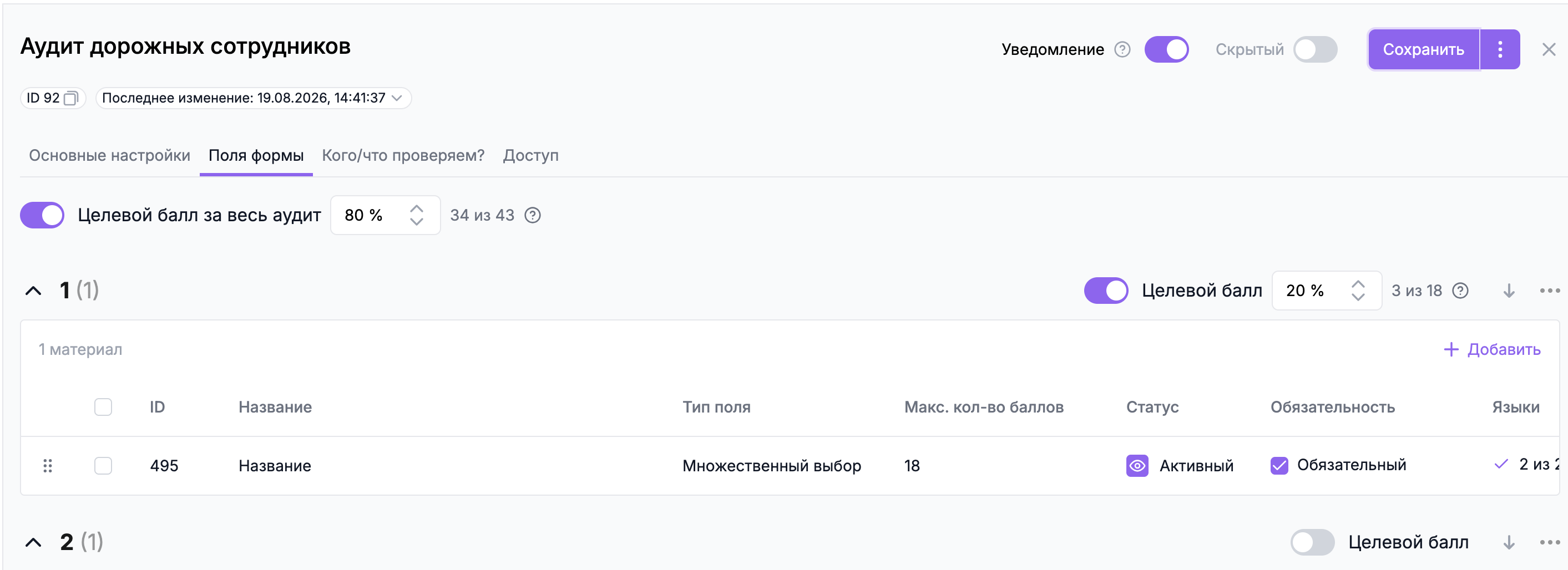Move section 1 down with the arrow
This screenshot has width=1568, height=570.
coord(1509,291)
